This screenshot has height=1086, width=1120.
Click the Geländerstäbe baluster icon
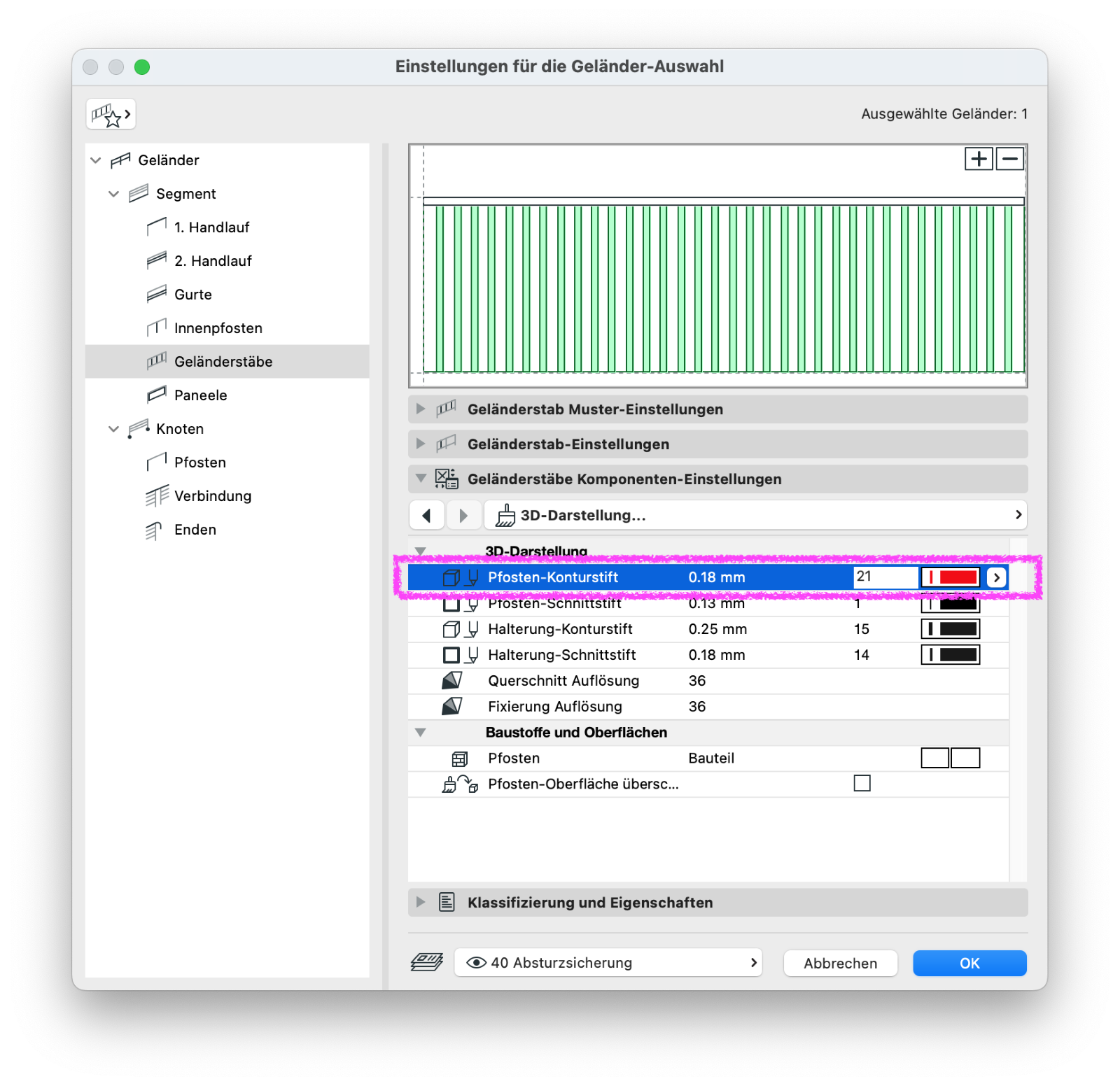(157, 362)
